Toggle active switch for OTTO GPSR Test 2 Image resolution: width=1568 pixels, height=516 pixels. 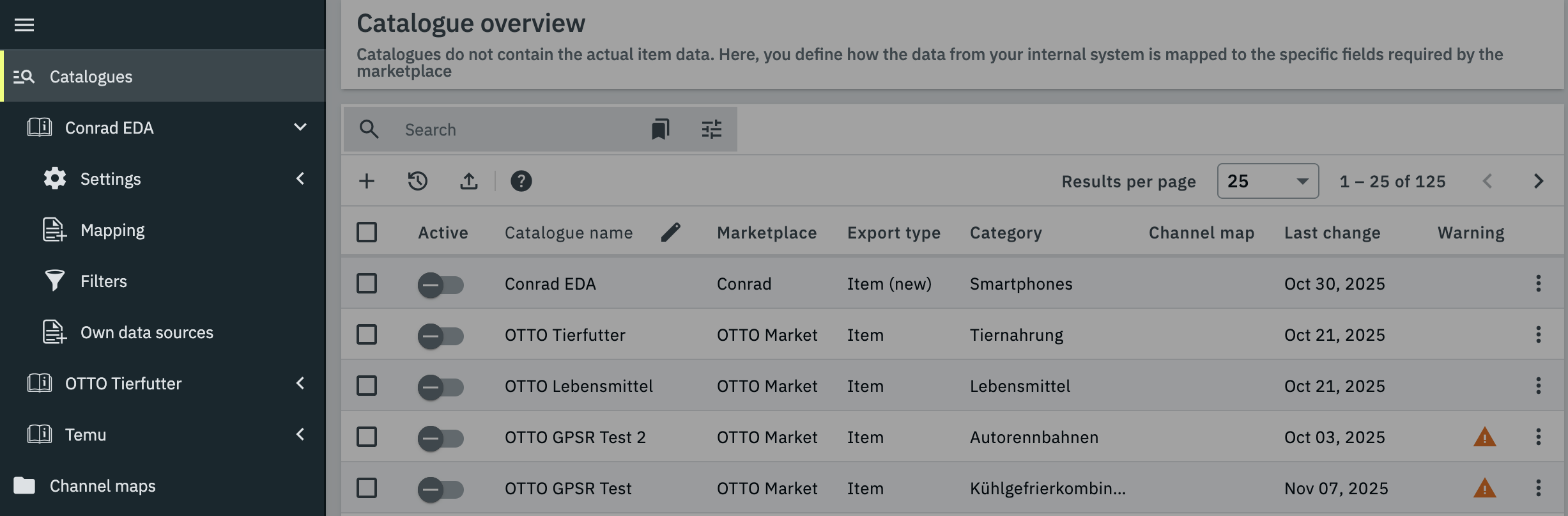[x=441, y=438]
